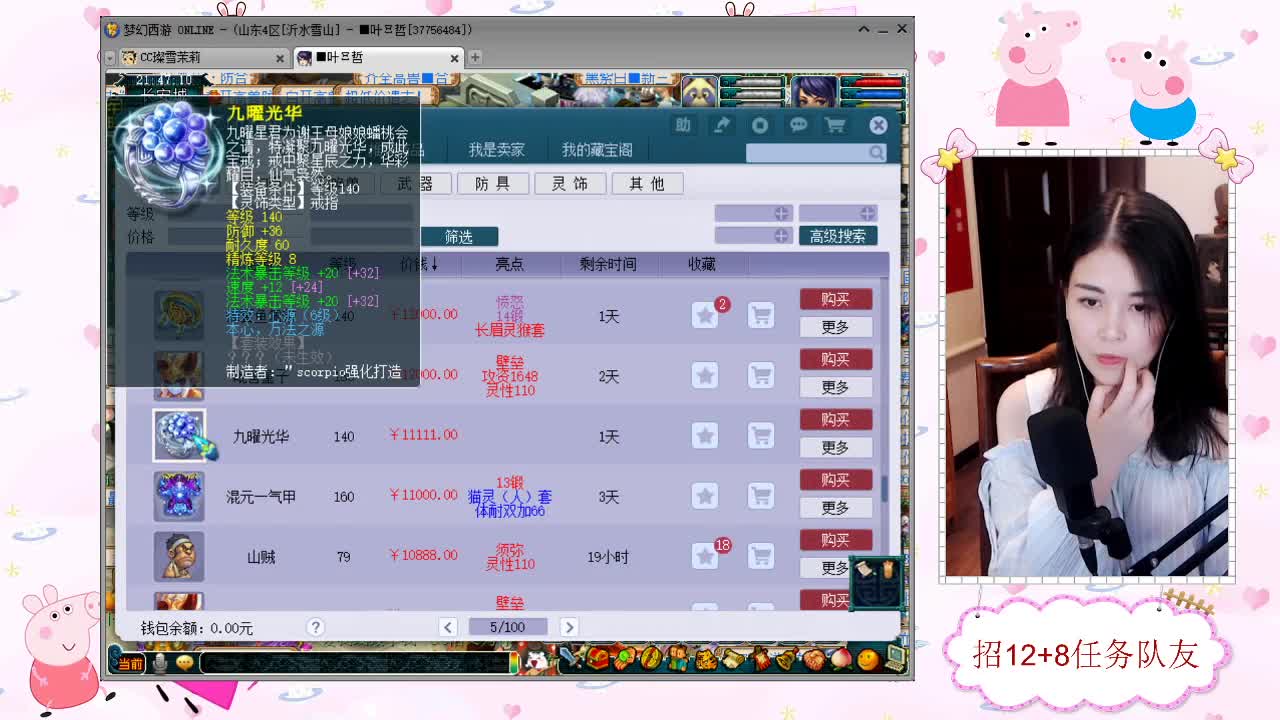Image resolution: width=1280 pixels, height=720 pixels.
Task: Open a new tab with the plus button
Action: tap(475, 57)
